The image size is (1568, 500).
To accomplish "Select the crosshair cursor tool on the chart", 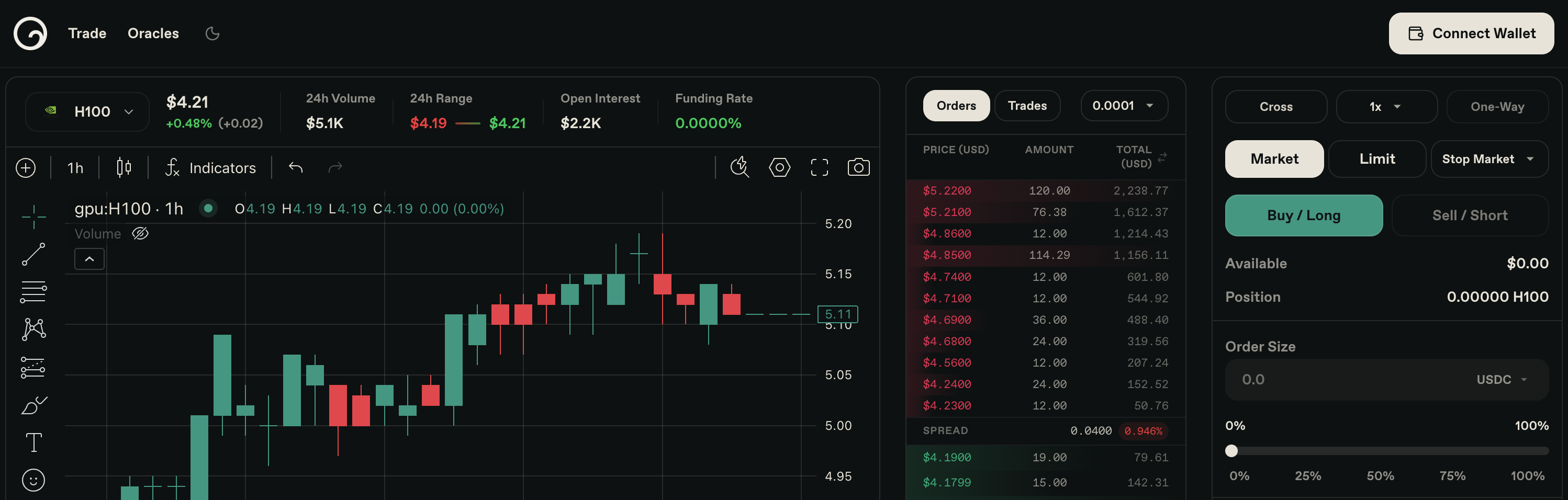I will coord(33,215).
